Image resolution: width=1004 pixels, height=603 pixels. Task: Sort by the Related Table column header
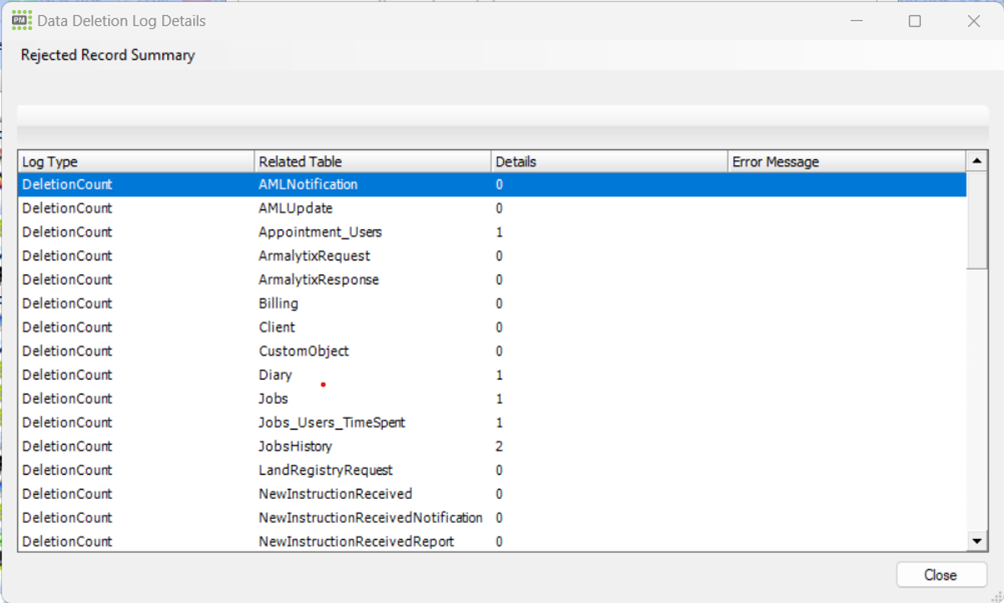pyautogui.click(x=372, y=162)
